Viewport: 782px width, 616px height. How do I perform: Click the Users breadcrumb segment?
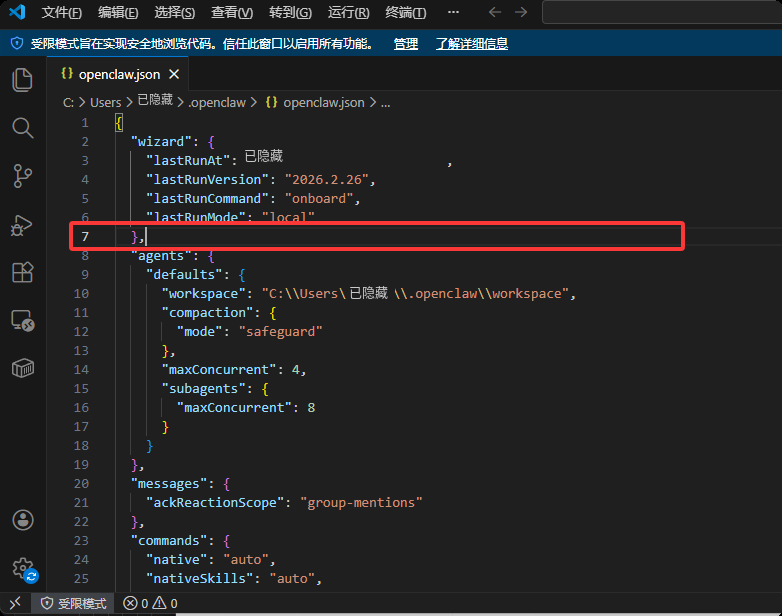point(106,103)
